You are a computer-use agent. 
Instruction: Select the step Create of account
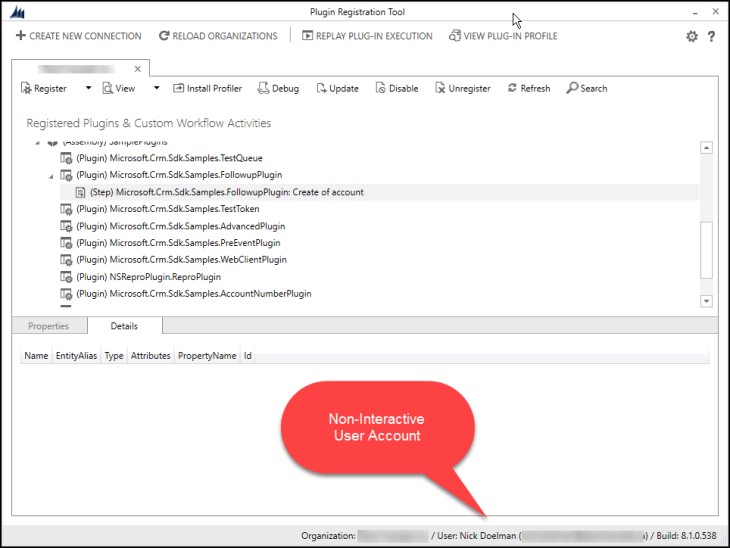tap(379, 192)
